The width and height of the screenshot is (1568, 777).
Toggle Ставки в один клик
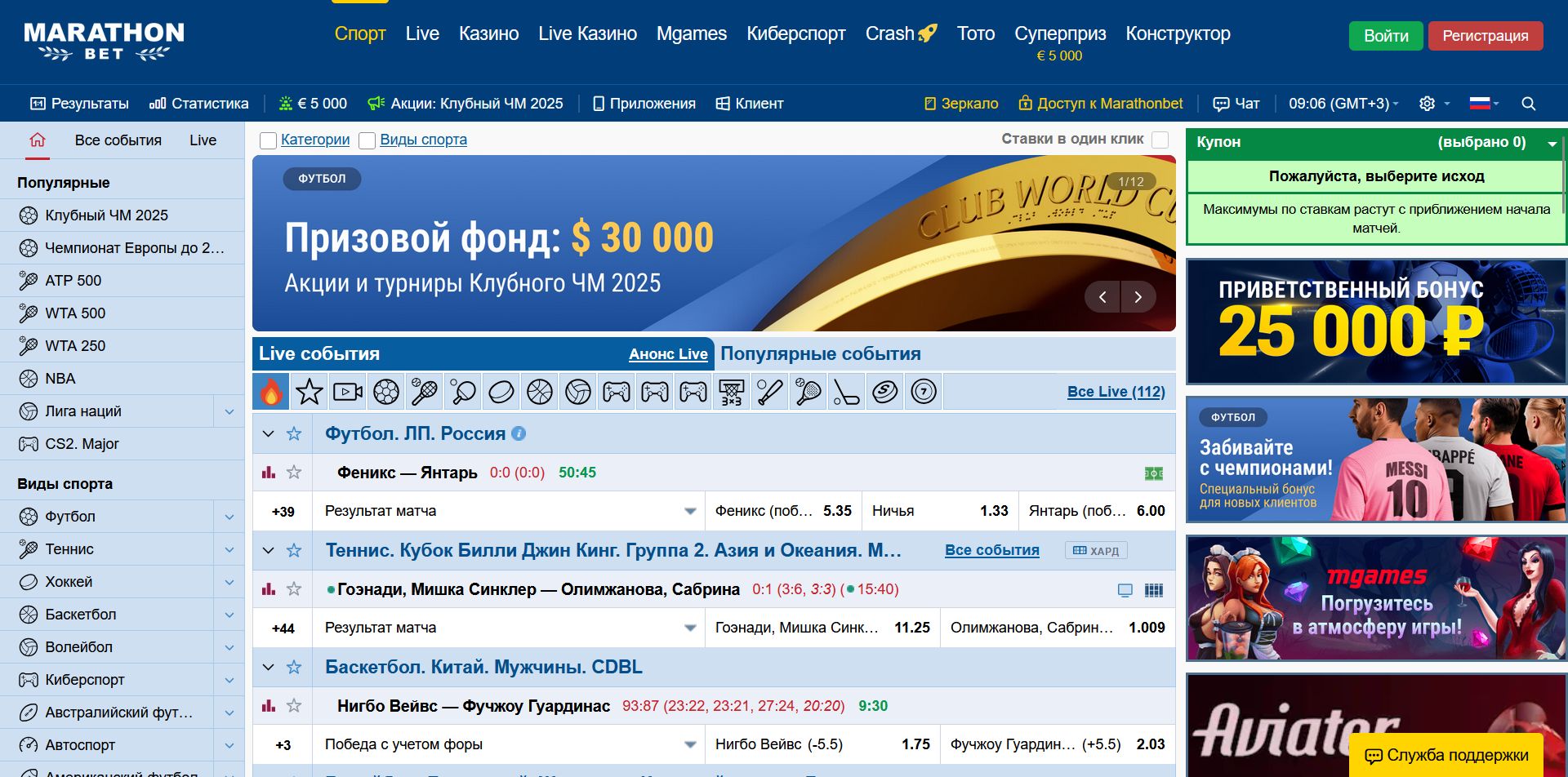[x=1160, y=140]
